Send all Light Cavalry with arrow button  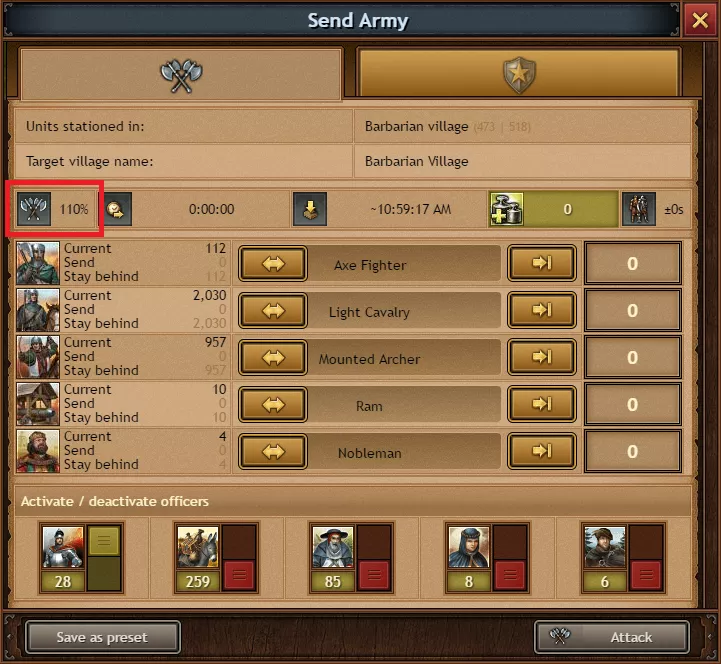click(x=542, y=310)
